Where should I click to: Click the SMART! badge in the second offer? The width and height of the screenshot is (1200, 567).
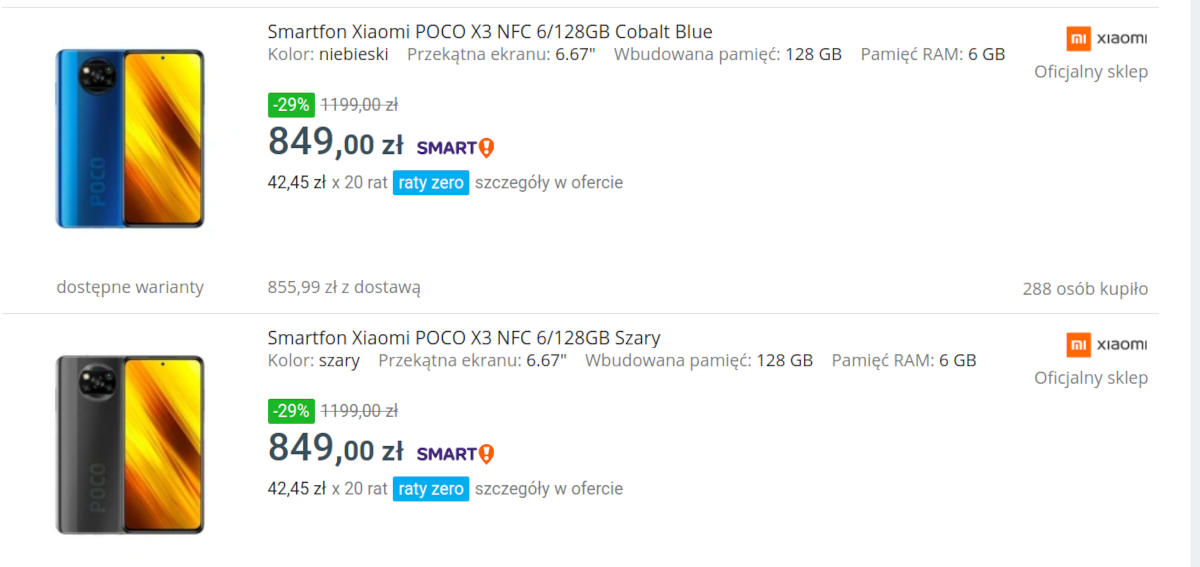455,454
